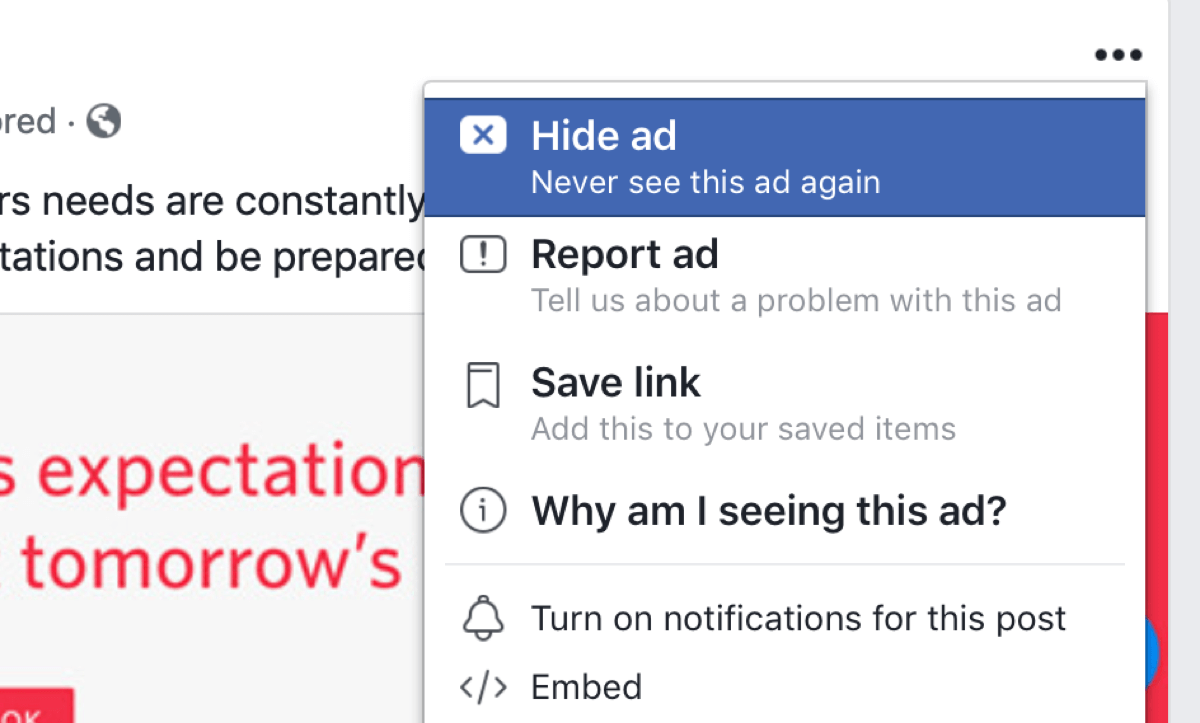Click the bookmark icon beside Save link
Image resolution: width=1200 pixels, height=723 pixels.
tap(483, 386)
